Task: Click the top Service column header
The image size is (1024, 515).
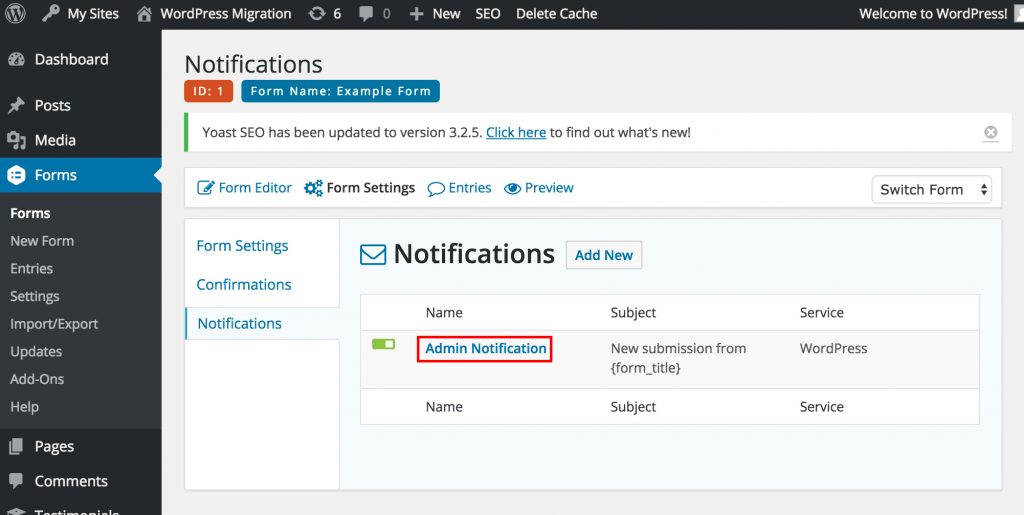Action: (822, 313)
